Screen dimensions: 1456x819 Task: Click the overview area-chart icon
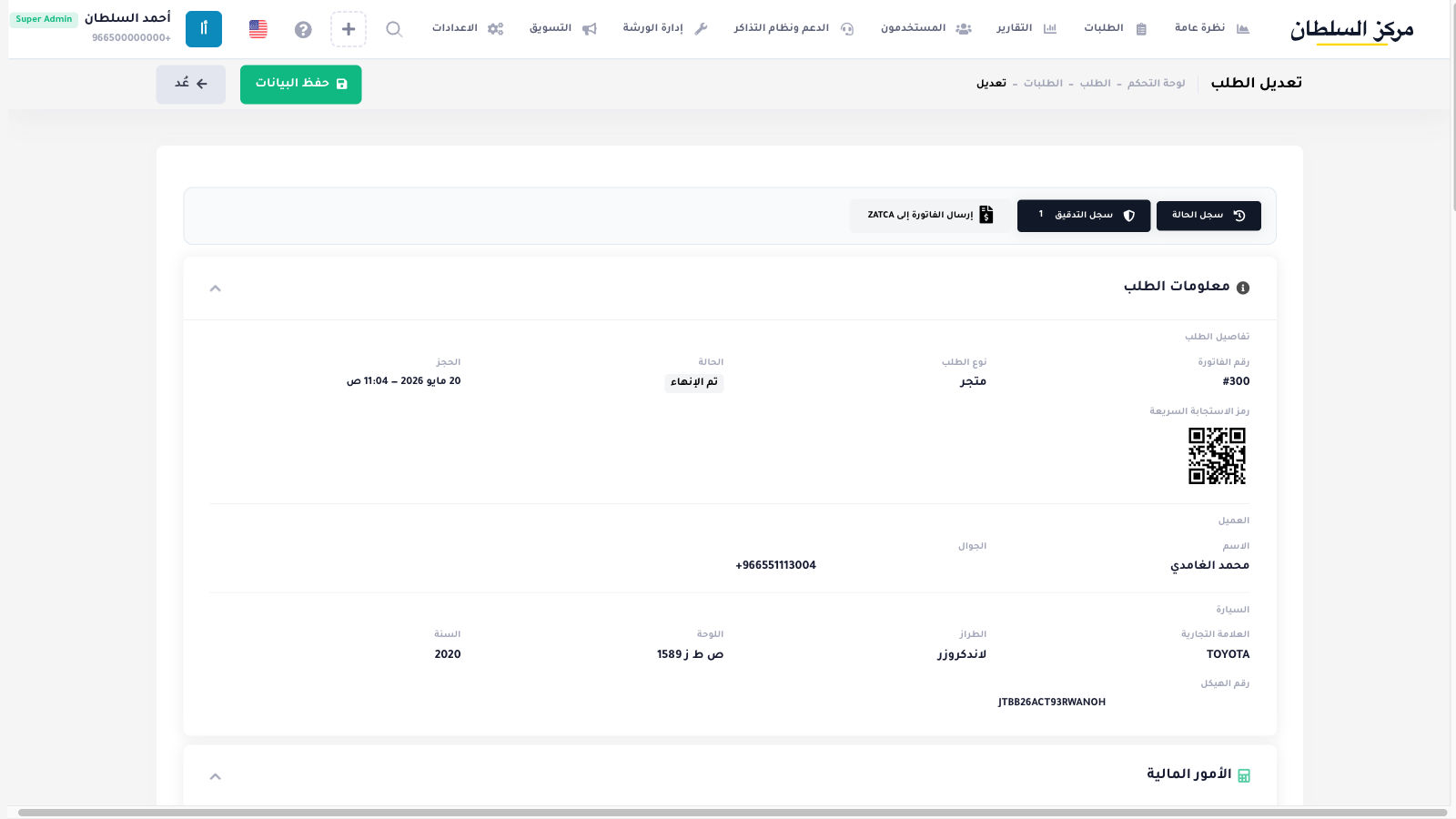pos(1243,29)
